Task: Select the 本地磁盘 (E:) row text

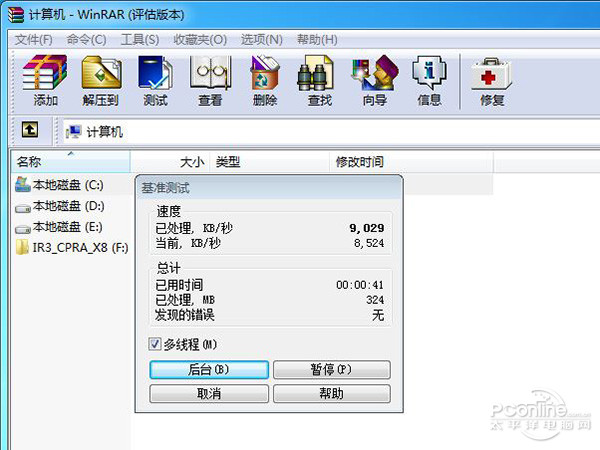Action: 68,227
